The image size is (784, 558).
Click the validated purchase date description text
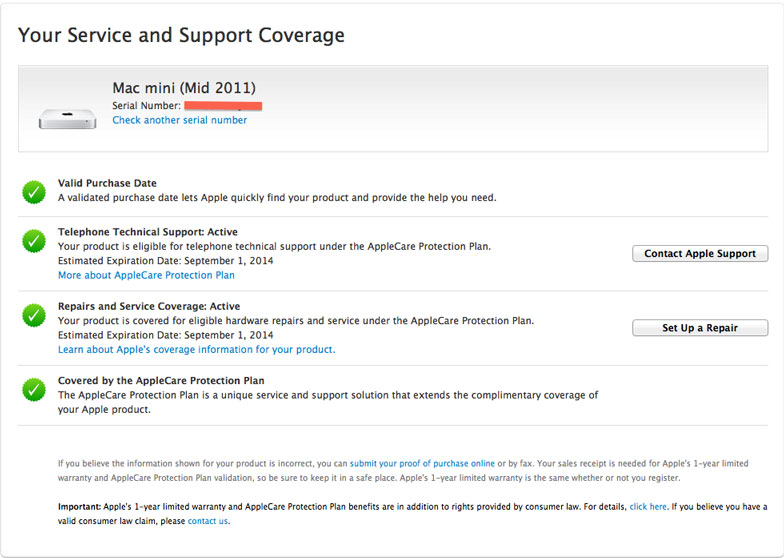(277, 198)
